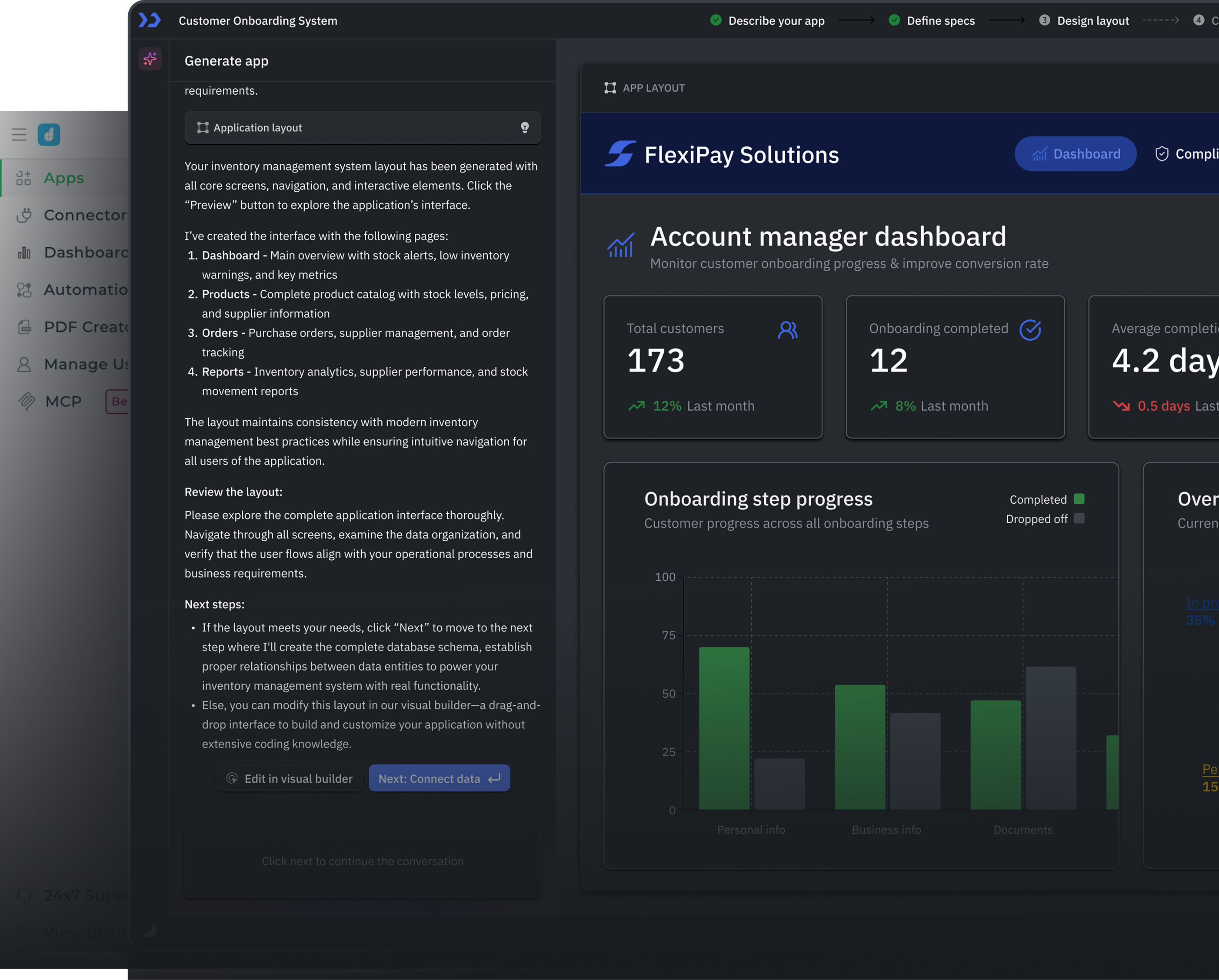Click the Total customers users icon

[788, 329]
